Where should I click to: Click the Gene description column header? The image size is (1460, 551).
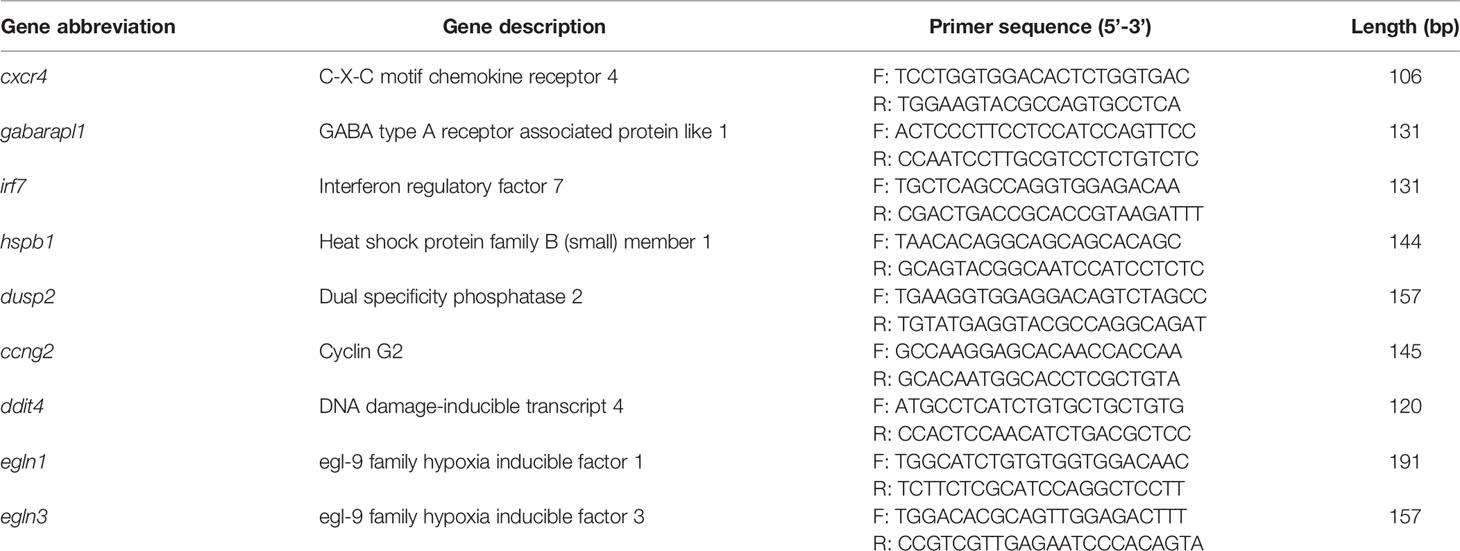coord(524,28)
